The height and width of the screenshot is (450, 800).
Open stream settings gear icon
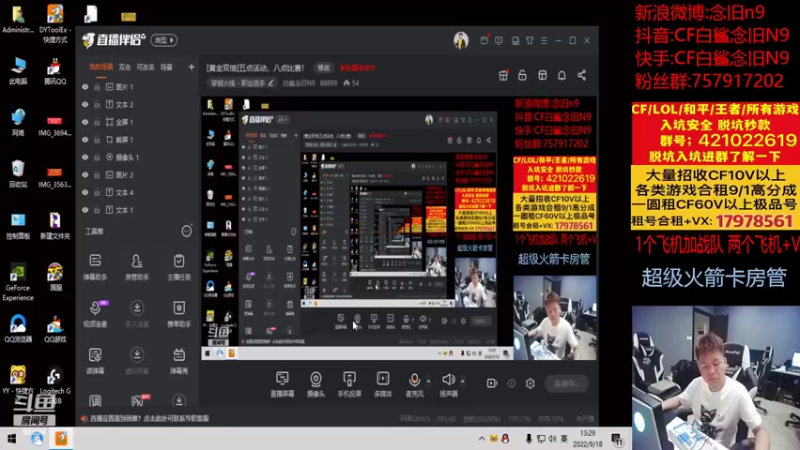530,383
